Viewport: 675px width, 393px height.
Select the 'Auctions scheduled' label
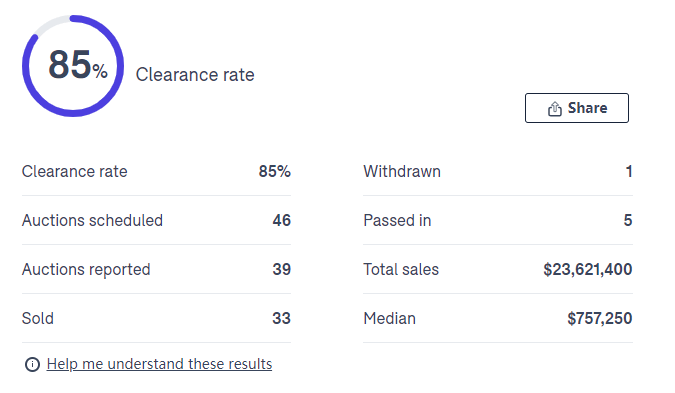coord(92,220)
